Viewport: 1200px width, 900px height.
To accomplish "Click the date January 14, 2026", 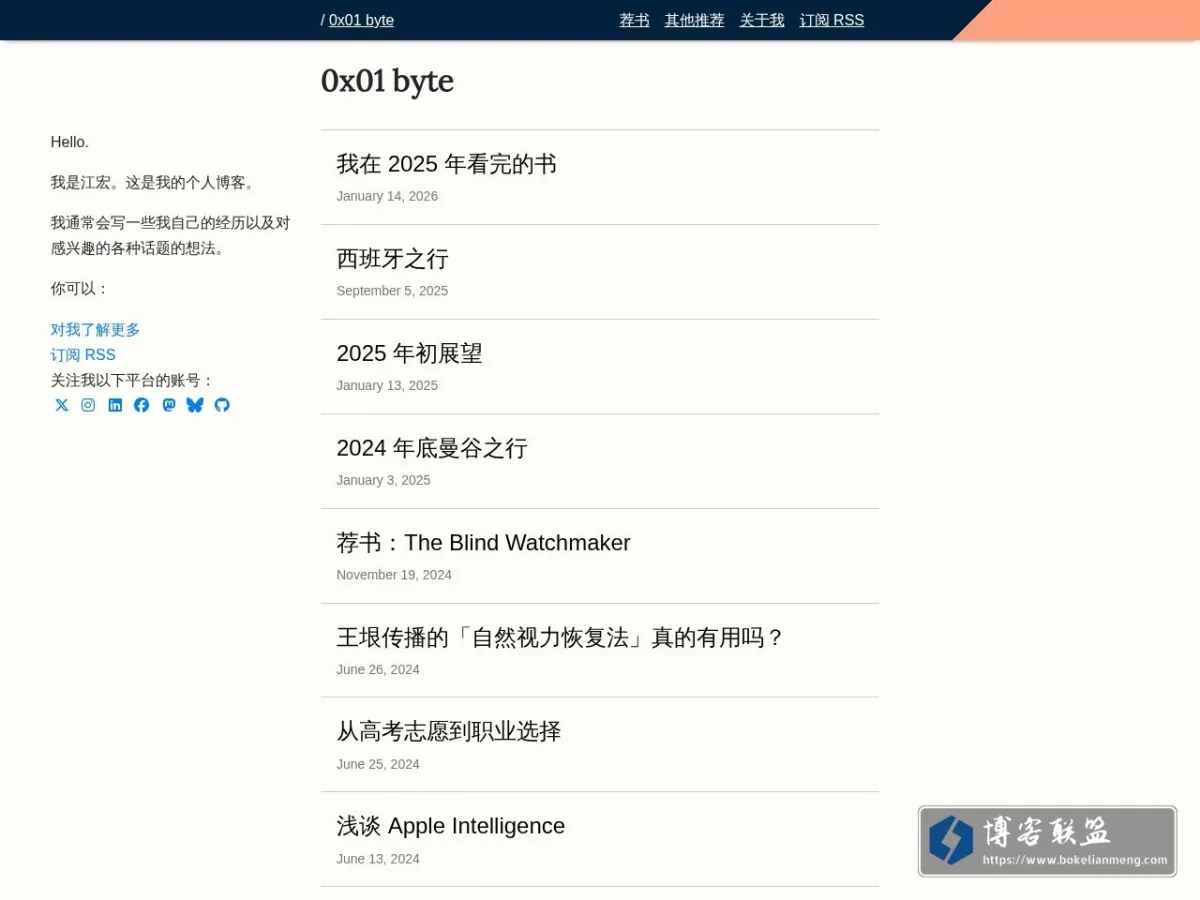I will pos(387,196).
